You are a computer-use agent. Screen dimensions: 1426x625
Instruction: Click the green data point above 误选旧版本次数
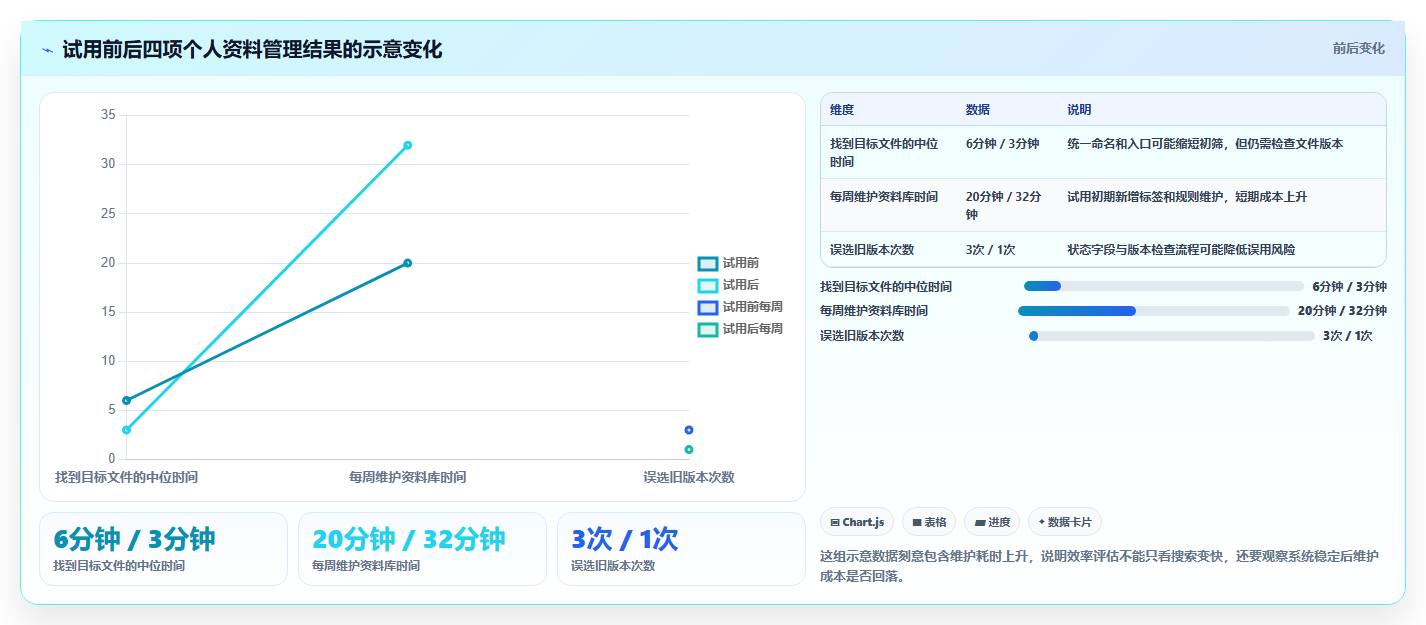click(x=689, y=449)
